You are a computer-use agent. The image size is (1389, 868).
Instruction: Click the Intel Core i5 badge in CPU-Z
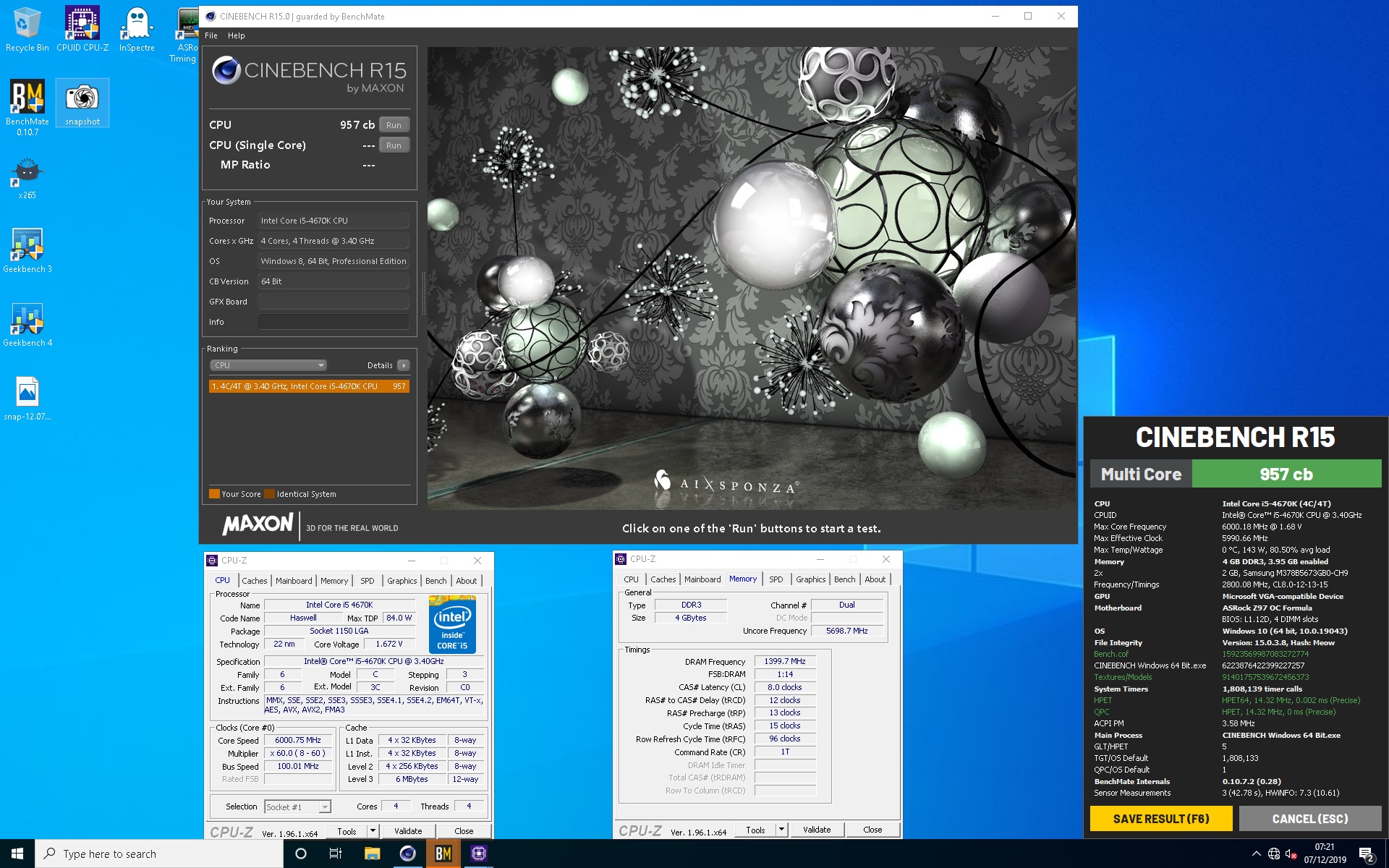(x=452, y=624)
